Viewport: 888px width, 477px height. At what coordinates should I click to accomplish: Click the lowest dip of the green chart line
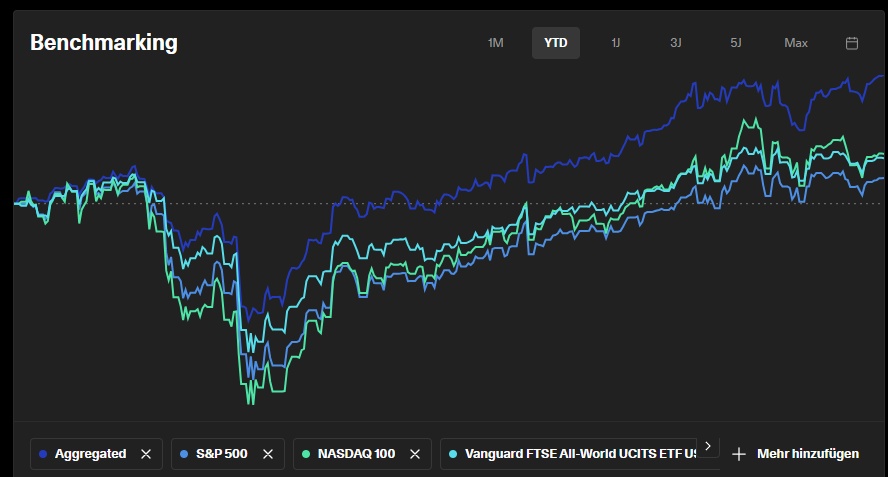pyautogui.click(x=250, y=403)
